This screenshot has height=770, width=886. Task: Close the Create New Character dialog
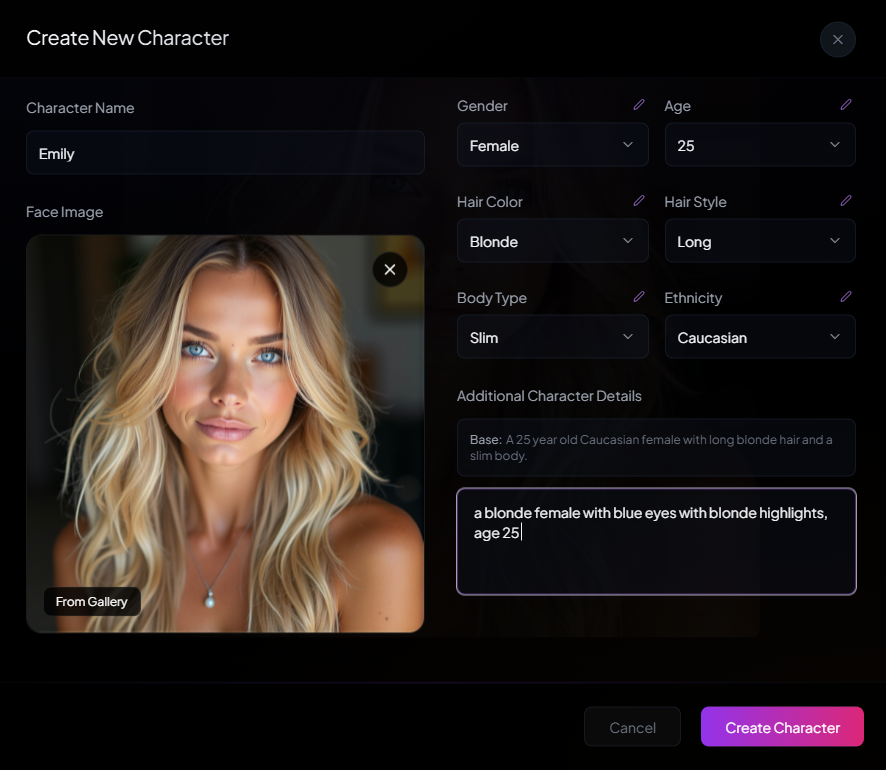click(837, 40)
